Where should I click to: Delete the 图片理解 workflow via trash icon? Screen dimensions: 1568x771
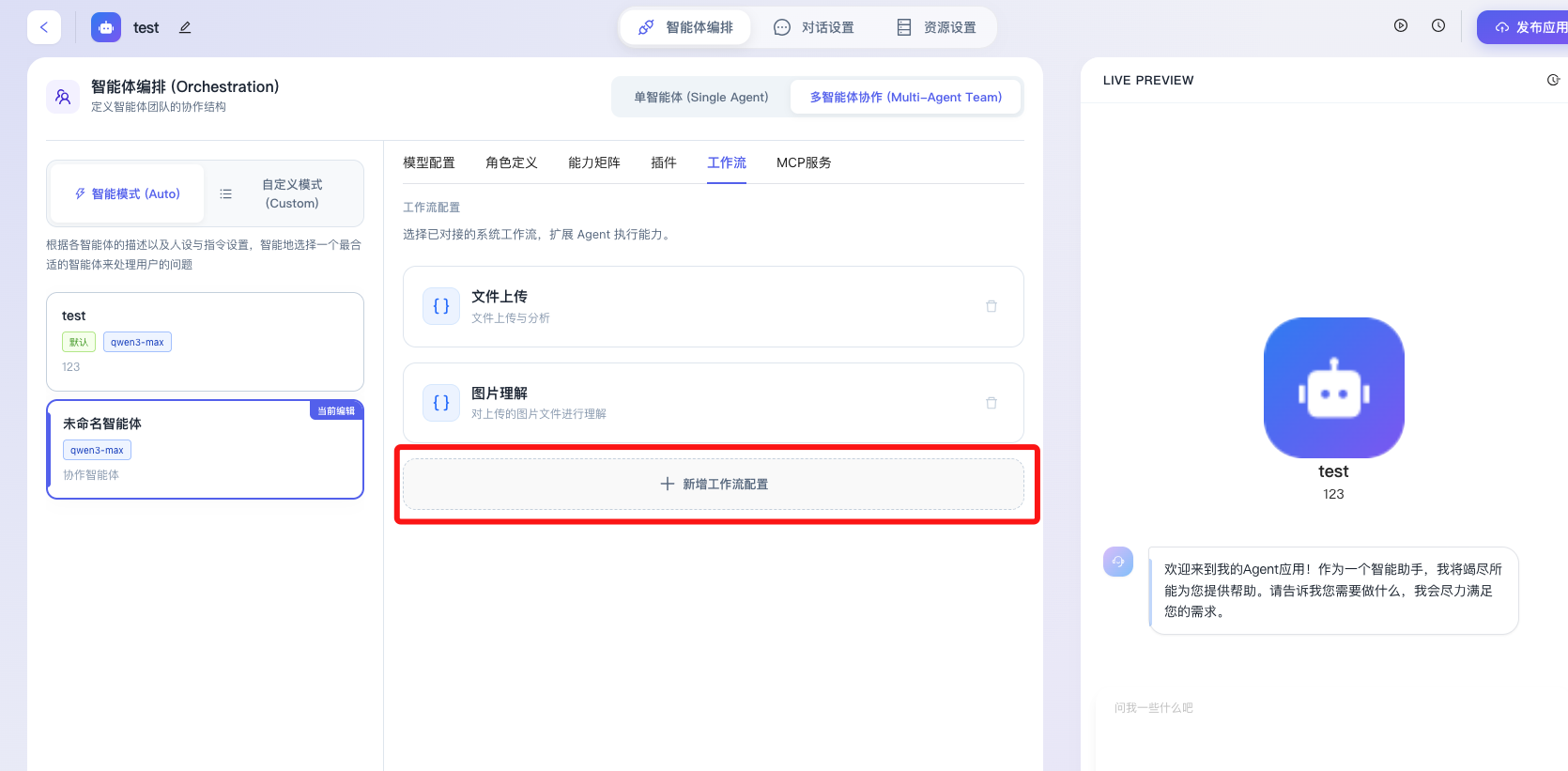click(991, 403)
